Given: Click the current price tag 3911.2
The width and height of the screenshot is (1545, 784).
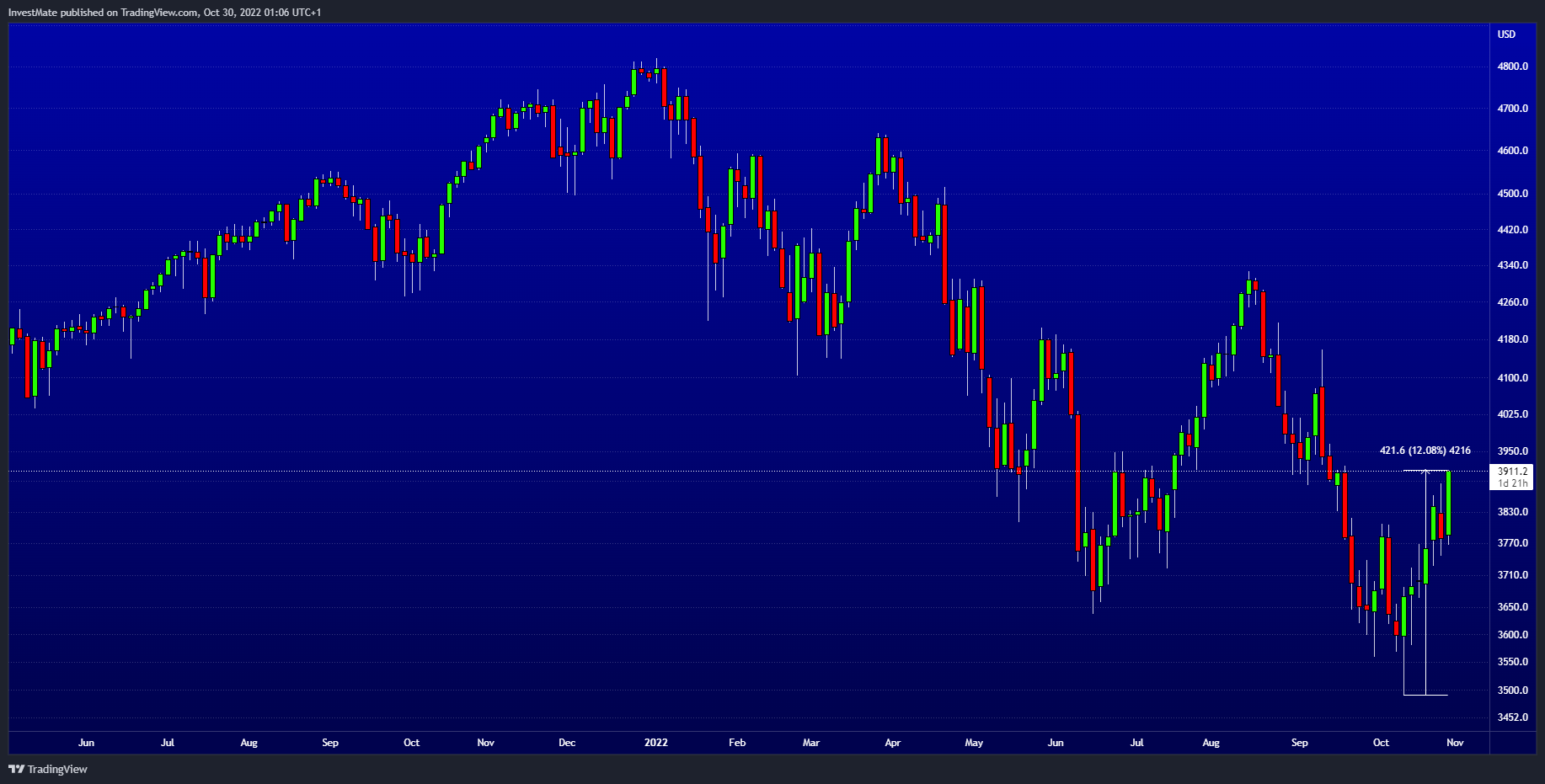Looking at the screenshot, I should [1513, 472].
